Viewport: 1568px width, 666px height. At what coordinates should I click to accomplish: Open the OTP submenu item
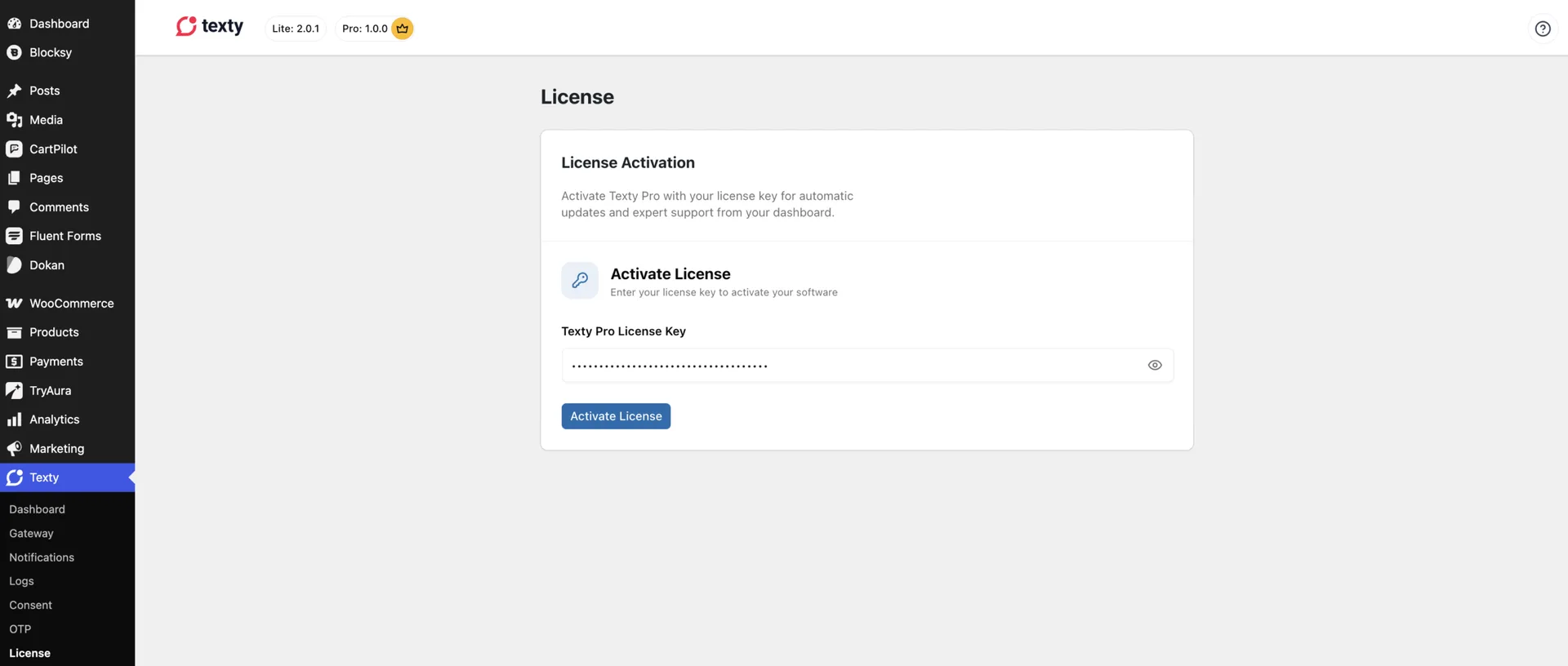(x=20, y=629)
